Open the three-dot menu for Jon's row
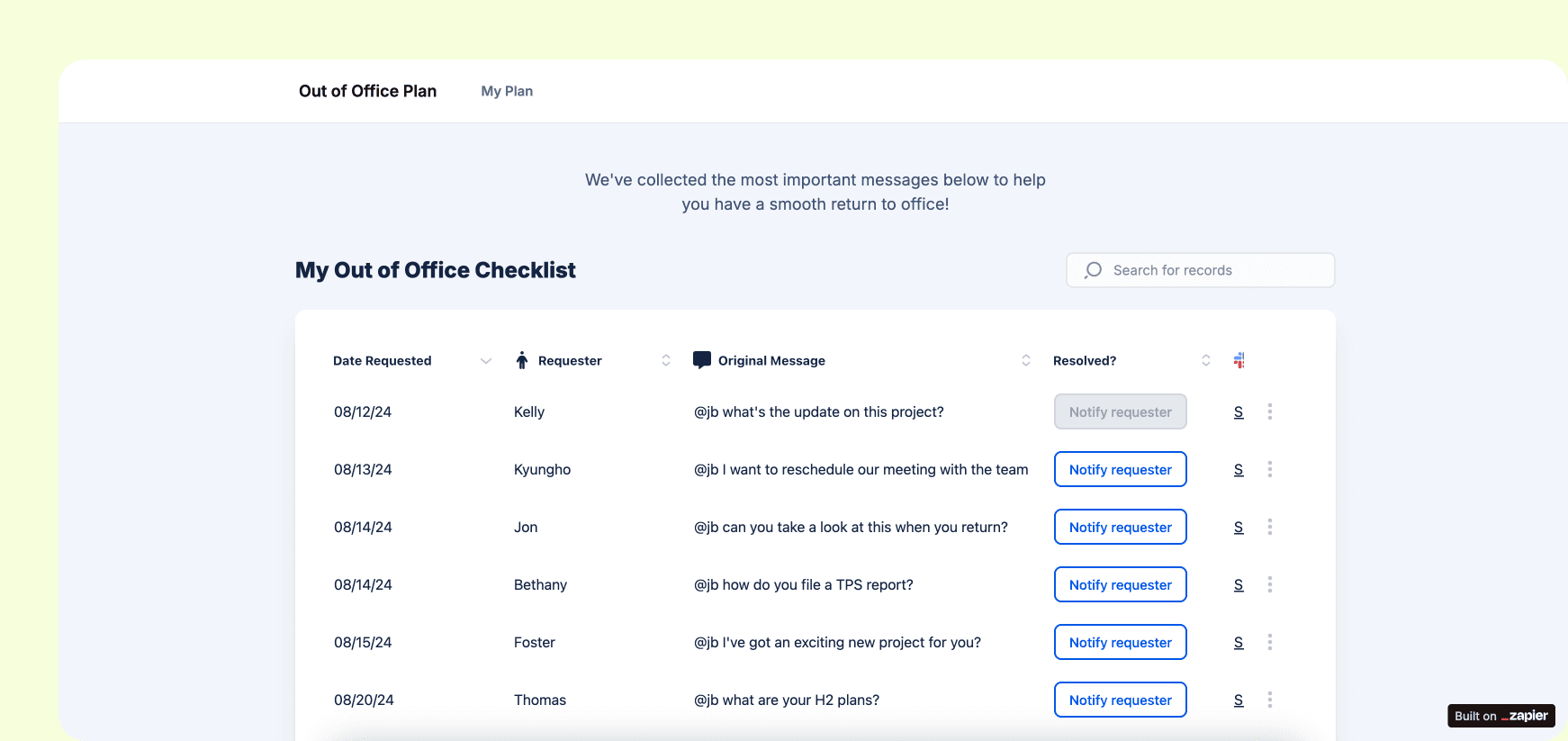 tap(1269, 527)
